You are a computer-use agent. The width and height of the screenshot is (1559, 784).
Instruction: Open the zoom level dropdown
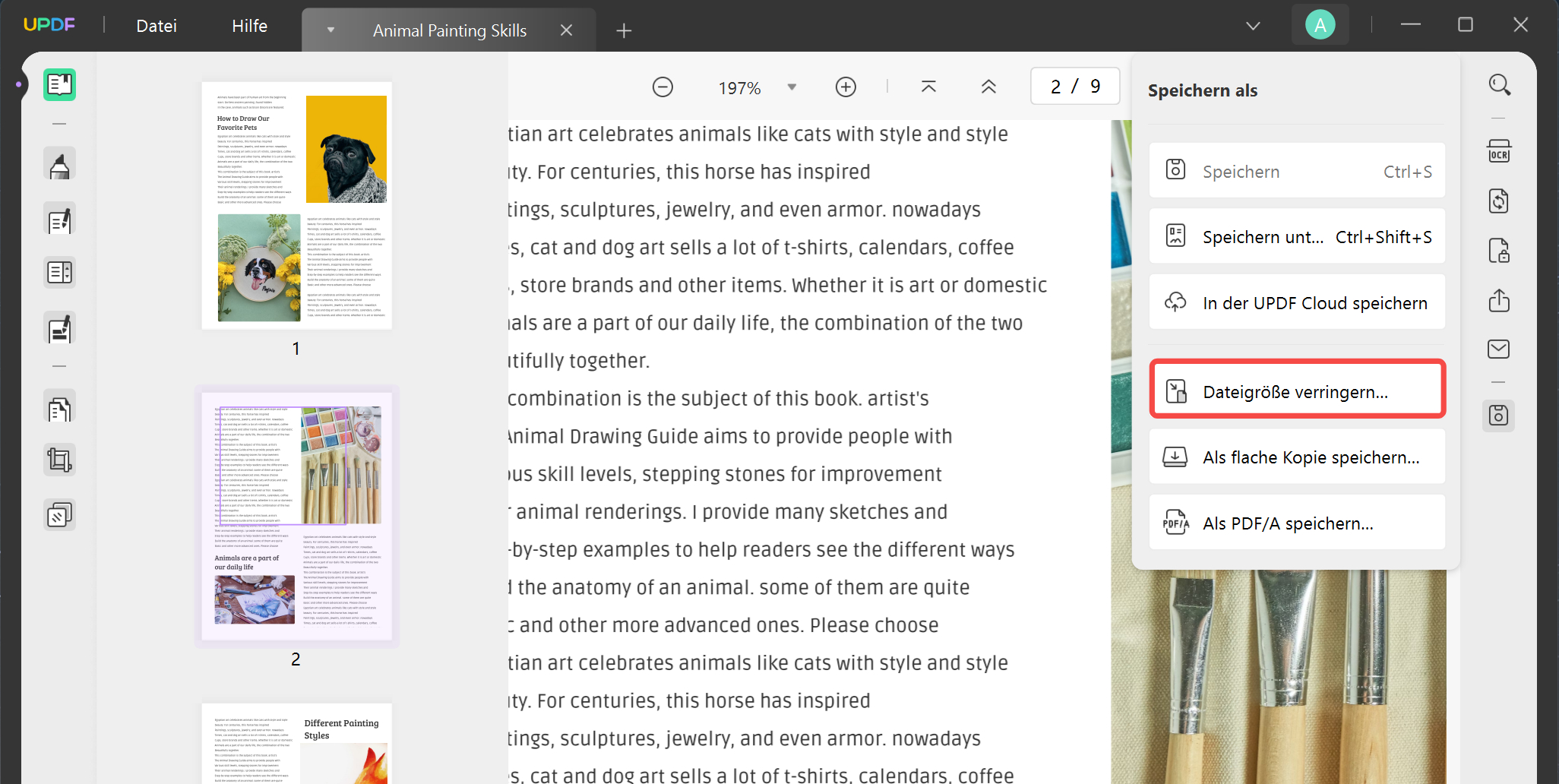pyautogui.click(x=792, y=87)
